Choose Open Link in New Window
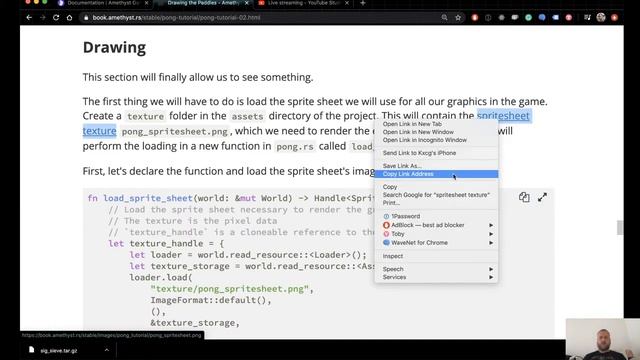Screen dimensions: 640x360 tap(436, 132)
